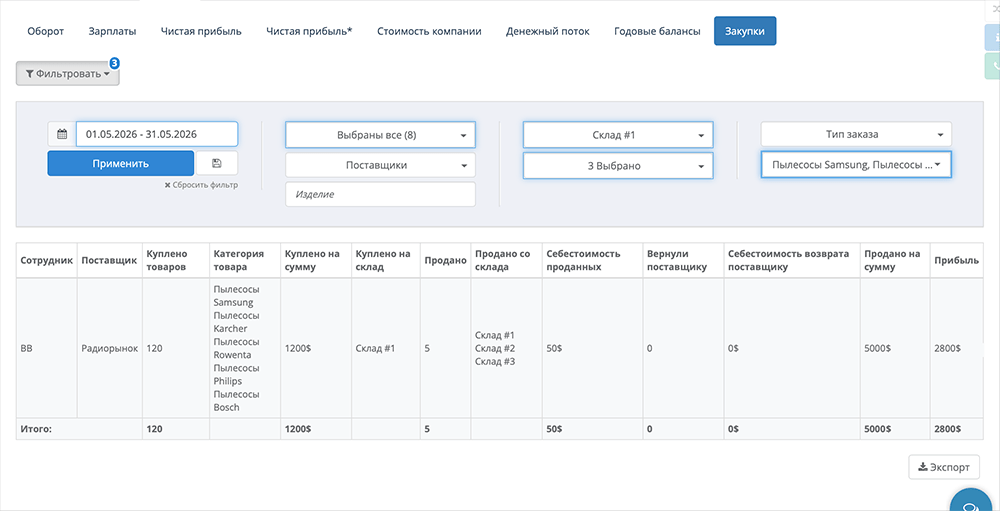This screenshot has width=1000, height=511.
Task: Select the Чистая прибыль tab without asterisk
Action: click(x=201, y=31)
